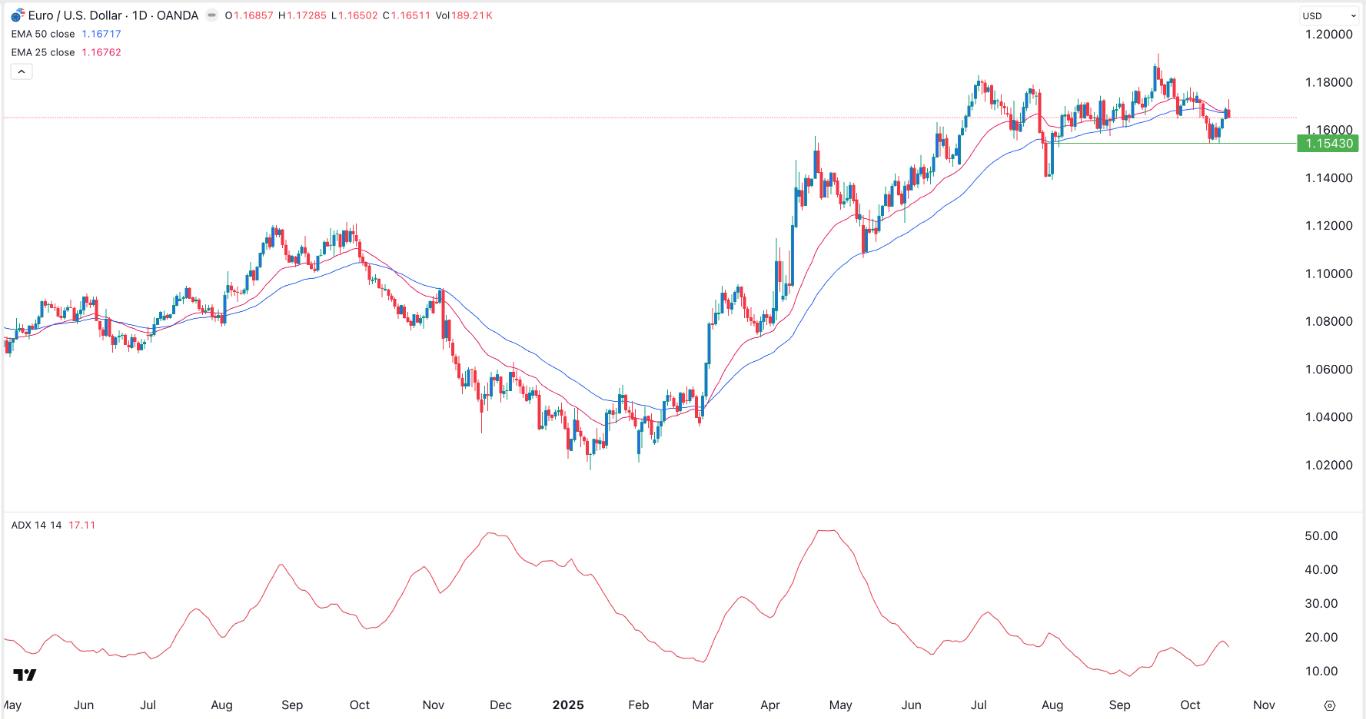Click the EMA 50 value 1.16717
The width and height of the screenshot is (1366, 719).
coord(98,34)
